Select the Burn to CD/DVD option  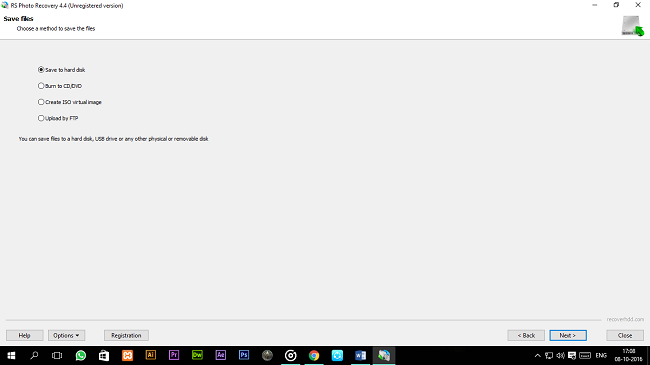pyautogui.click(x=60, y=86)
